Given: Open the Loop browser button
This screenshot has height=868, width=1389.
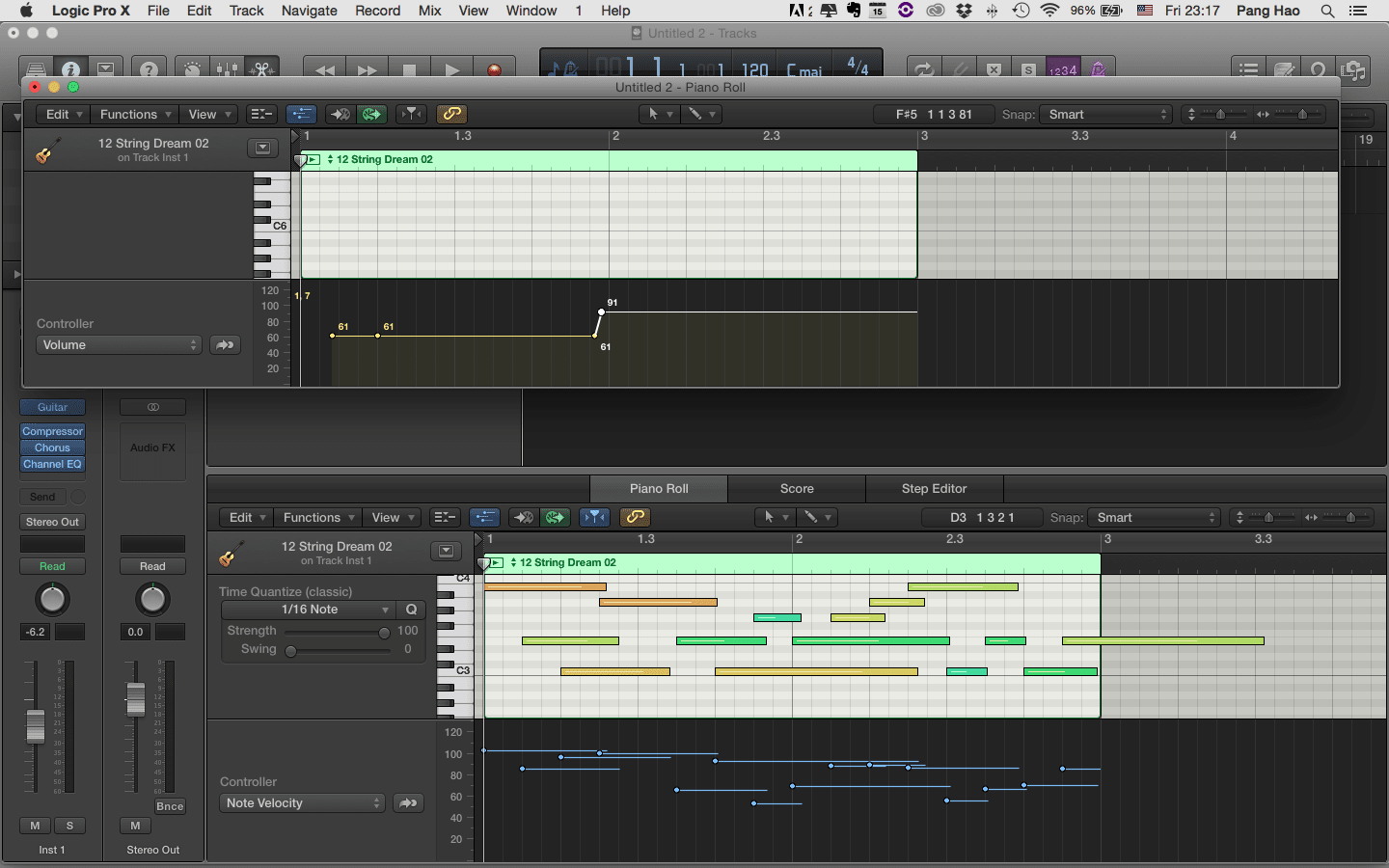Looking at the screenshot, I should (x=1319, y=69).
